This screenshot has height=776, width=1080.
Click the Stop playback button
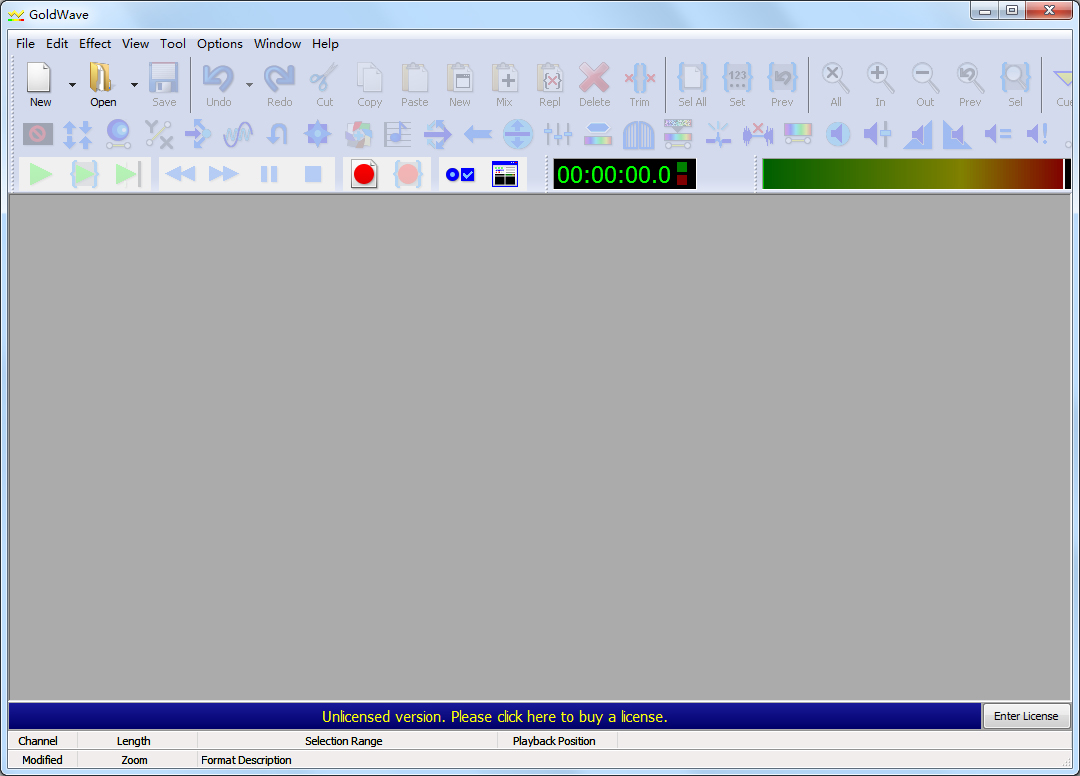(313, 174)
